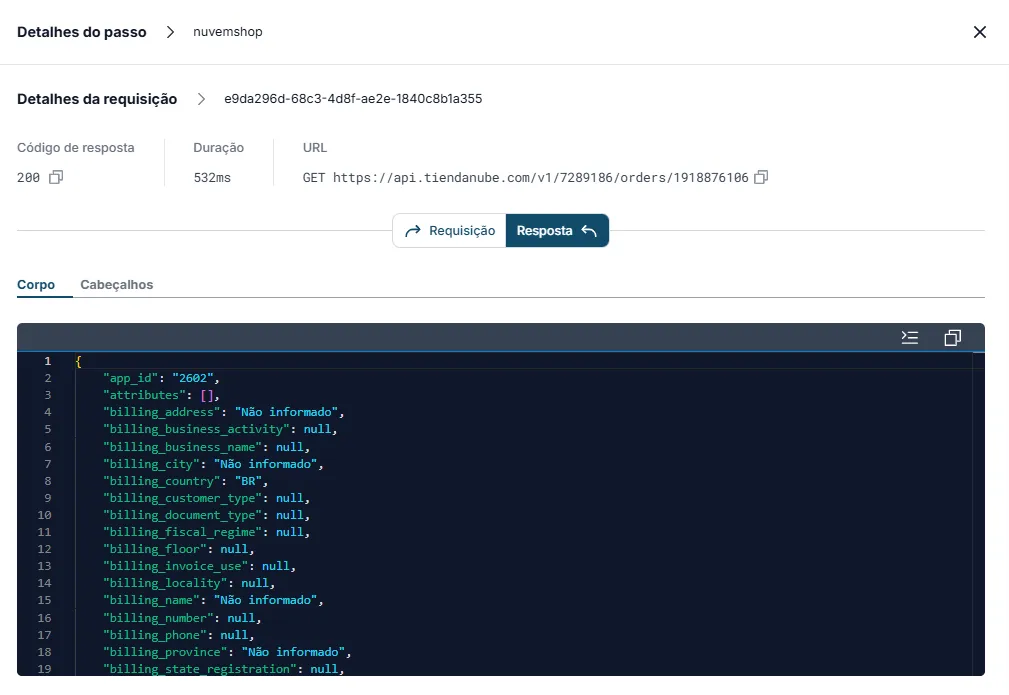The image size is (1009, 695).
Task: Click line number 10 in the gutter
Action: point(44,515)
